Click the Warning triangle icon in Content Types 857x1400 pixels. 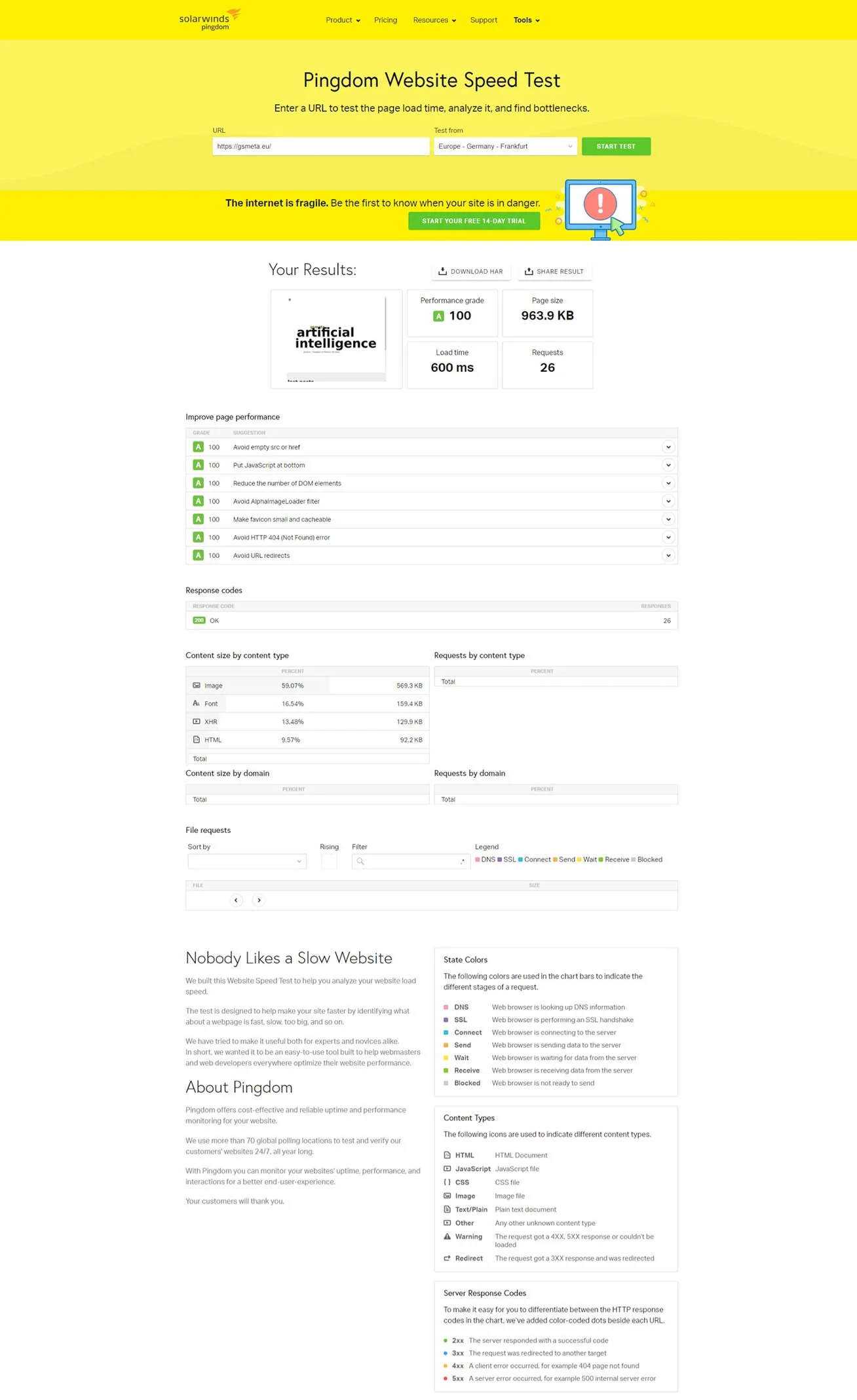pyautogui.click(x=448, y=1236)
